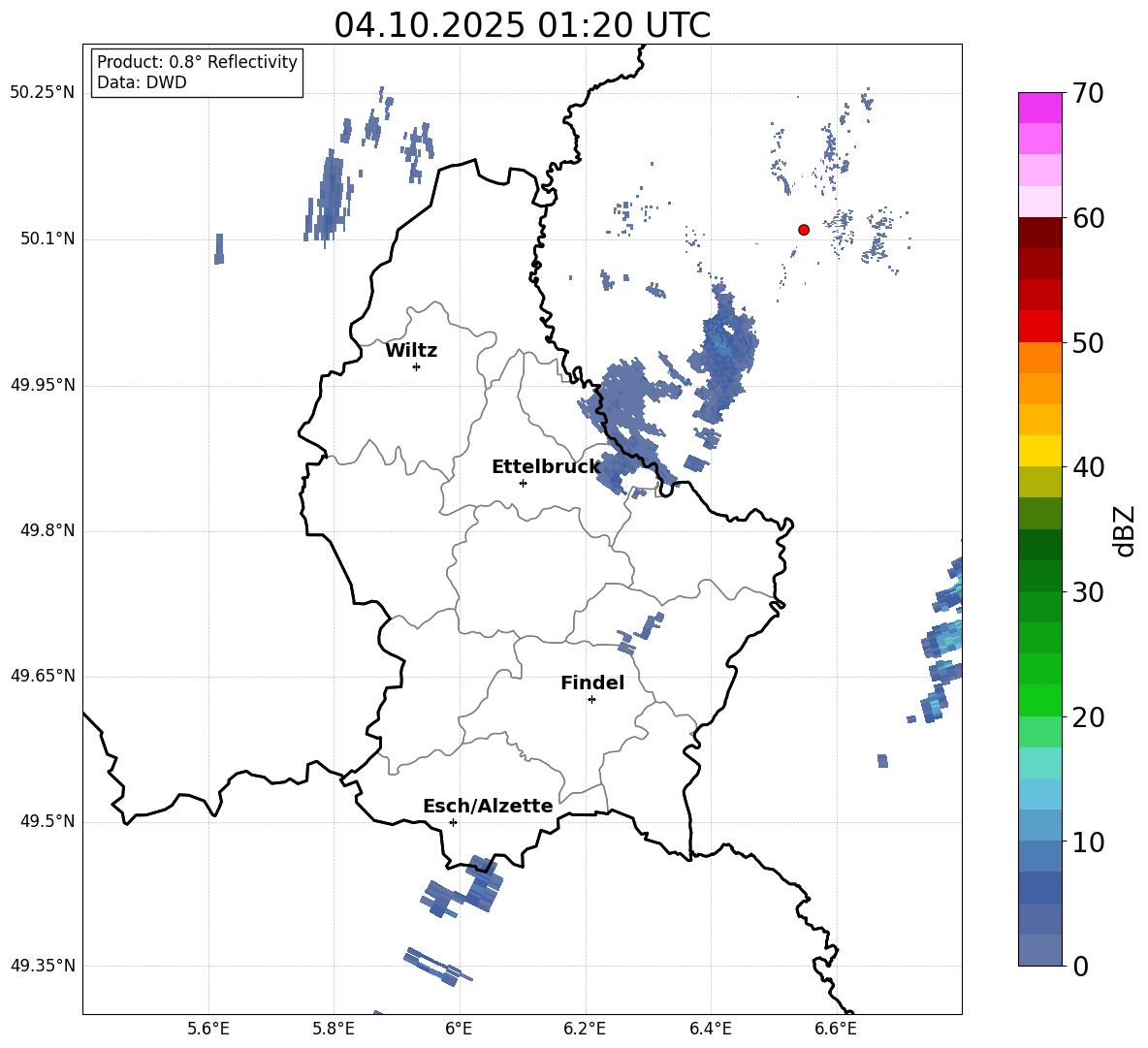The width and height of the screenshot is (1148, 1048).
Task: Click the title 04.10.2025 01:20 UTC
Action: [523, 25]
